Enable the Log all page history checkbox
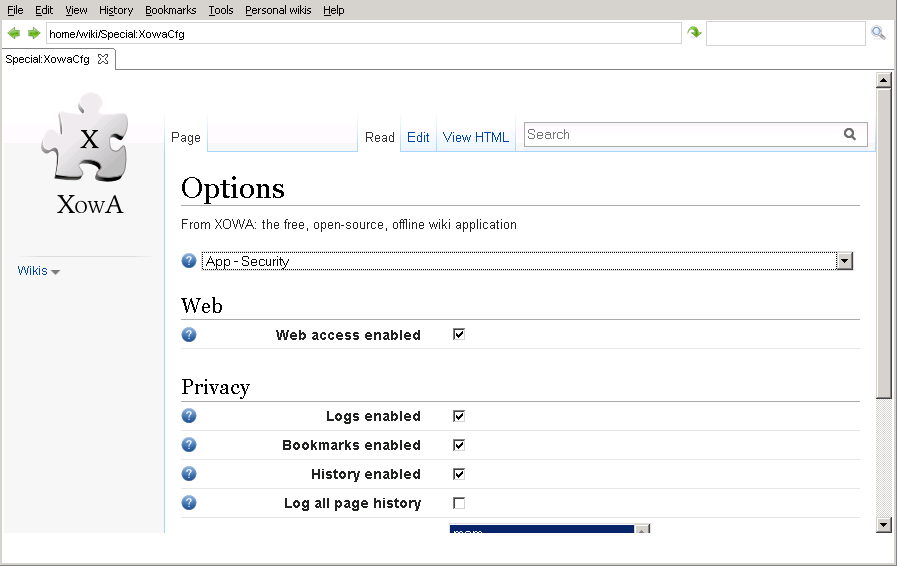The image size is (897, 566). (459, 503)
